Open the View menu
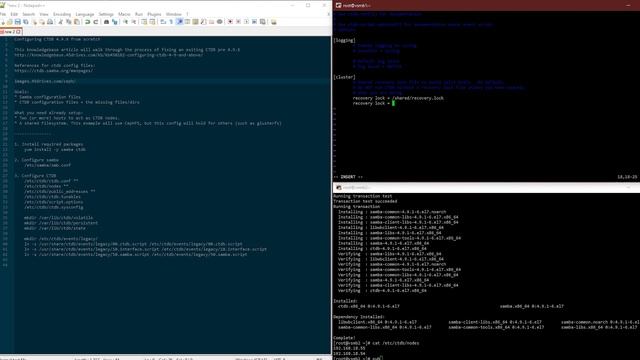The width and height of the screenshot is (640, 360). pos(44,14)
